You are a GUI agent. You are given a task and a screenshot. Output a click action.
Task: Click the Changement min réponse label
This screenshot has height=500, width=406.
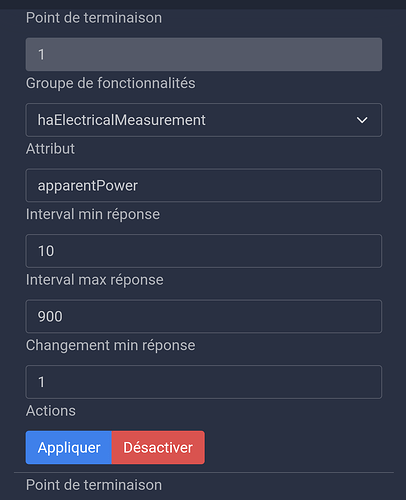pyautogui.click(x=111, y=345)
